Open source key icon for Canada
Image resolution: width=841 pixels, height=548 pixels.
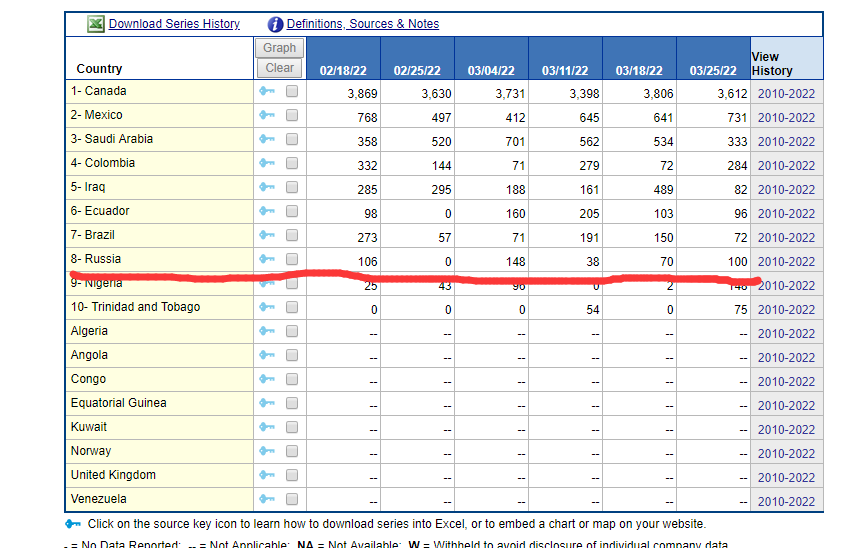pyautogui.click(x=267, y=91)
